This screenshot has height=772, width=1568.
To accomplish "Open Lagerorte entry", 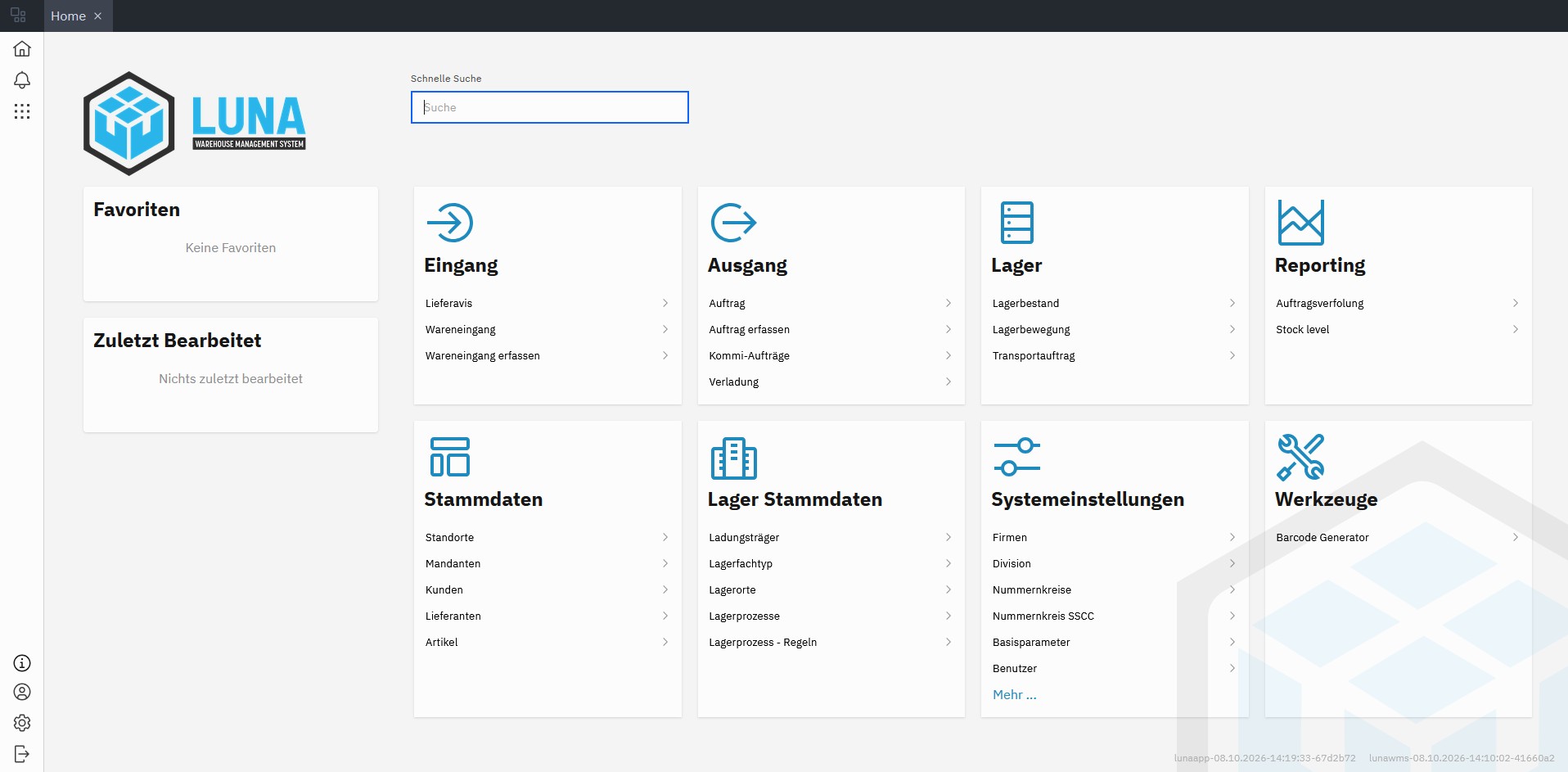I will tap(831, 589).
